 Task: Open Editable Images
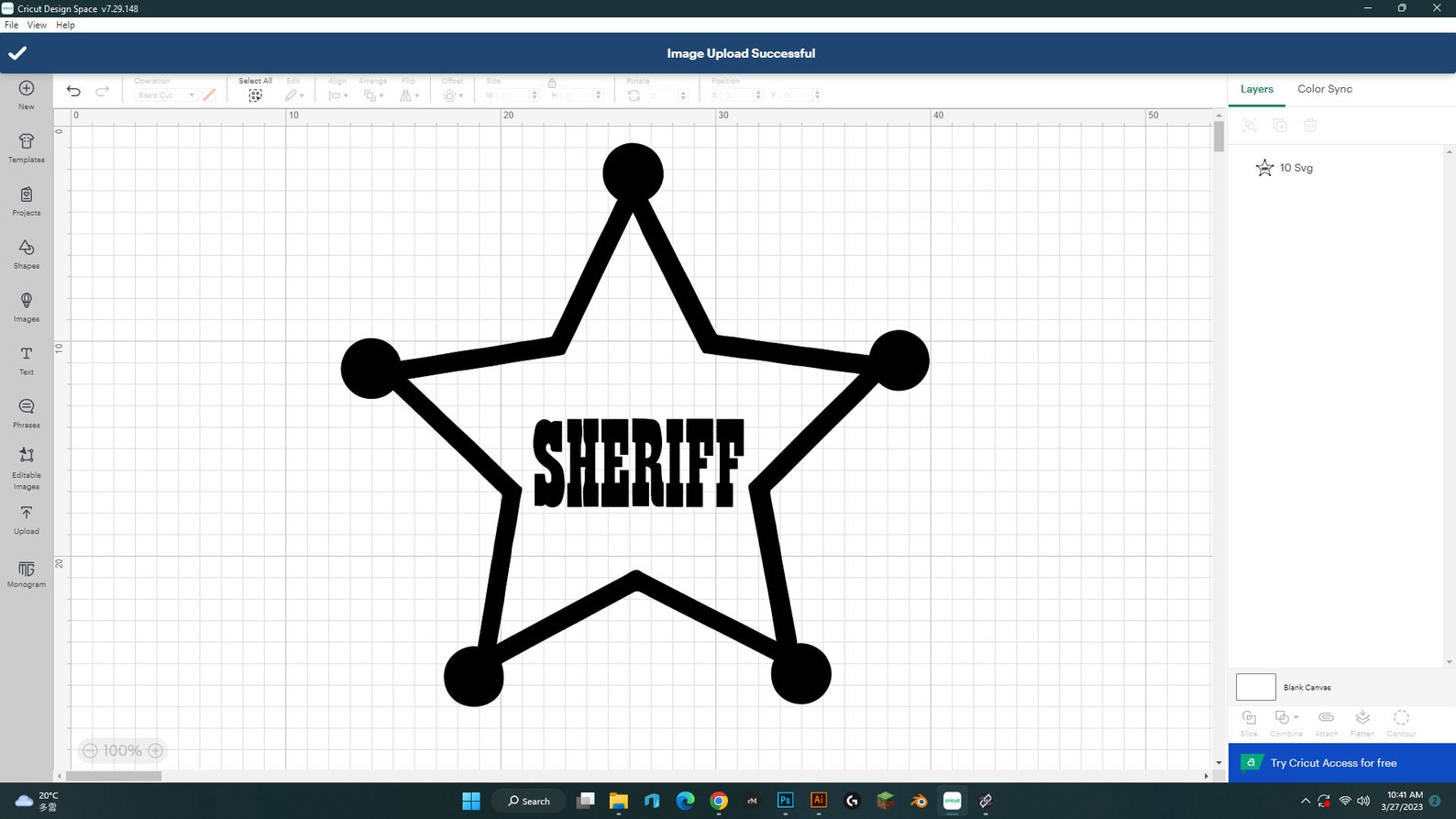click(27, 468)
